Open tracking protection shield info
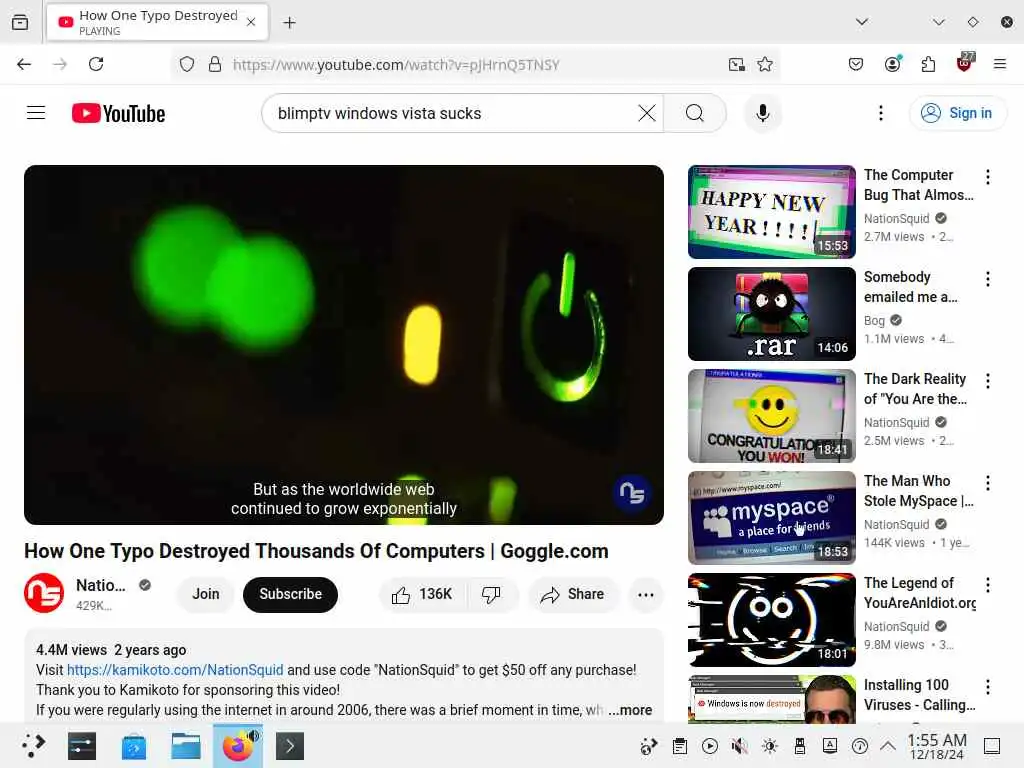1024x768 pixels. pyautogui.click(x=187, y=64)
